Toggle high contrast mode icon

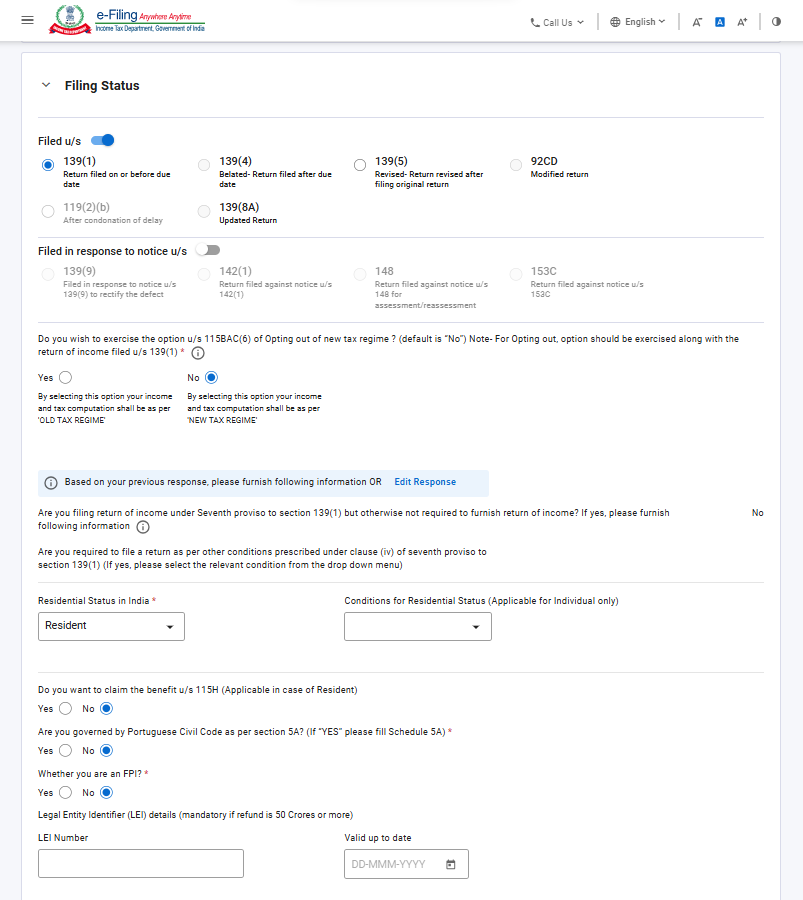(776, 22)
